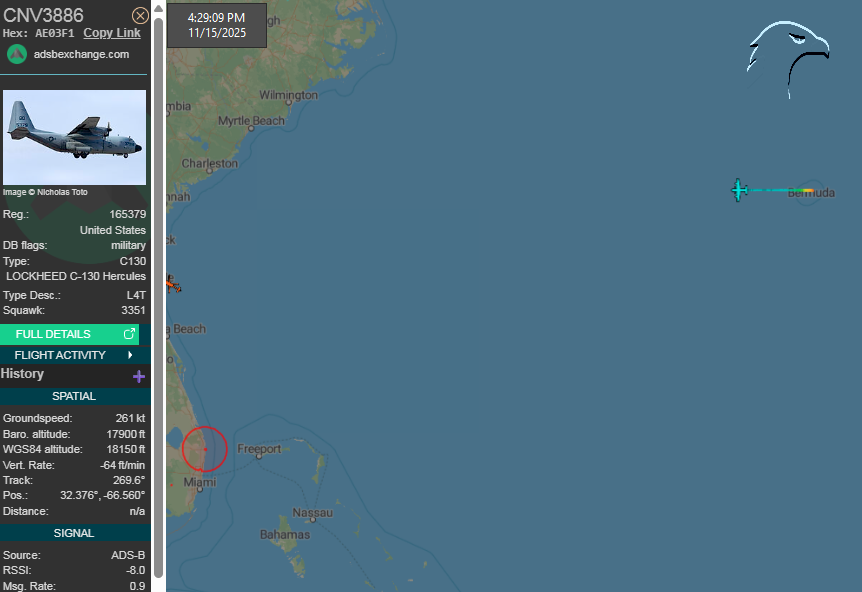Click the Nassau label on the map
862x592 pixels.
point(312,512)
